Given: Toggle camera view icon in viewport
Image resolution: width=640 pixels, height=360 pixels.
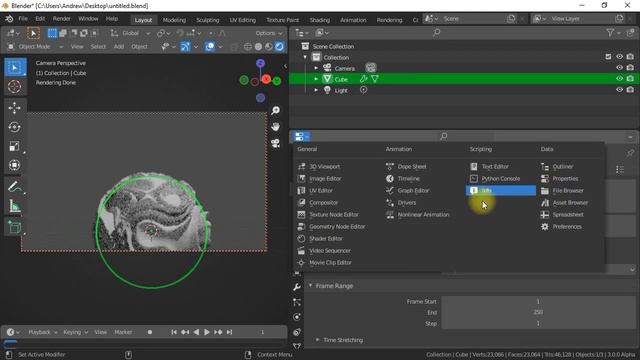Looking at the screenshot, I should [x=276, y=143].
